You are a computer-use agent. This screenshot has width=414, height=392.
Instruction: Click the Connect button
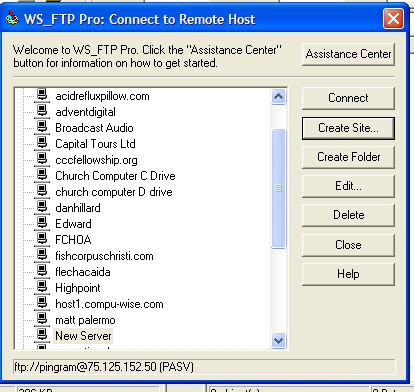tap(348, 98)
